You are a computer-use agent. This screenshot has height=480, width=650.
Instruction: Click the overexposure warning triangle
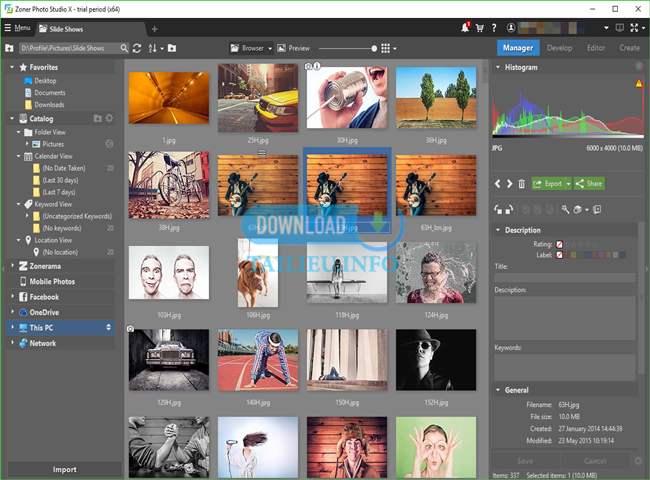(x=639, y=83)
